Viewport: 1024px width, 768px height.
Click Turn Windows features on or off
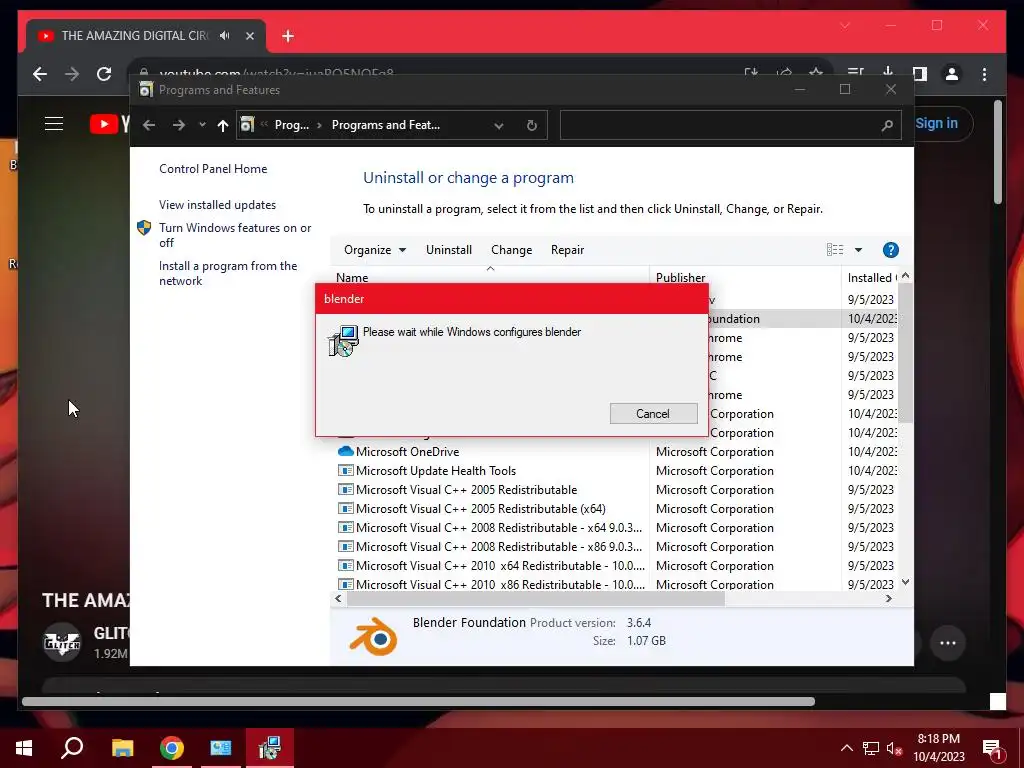click(235, 235)
